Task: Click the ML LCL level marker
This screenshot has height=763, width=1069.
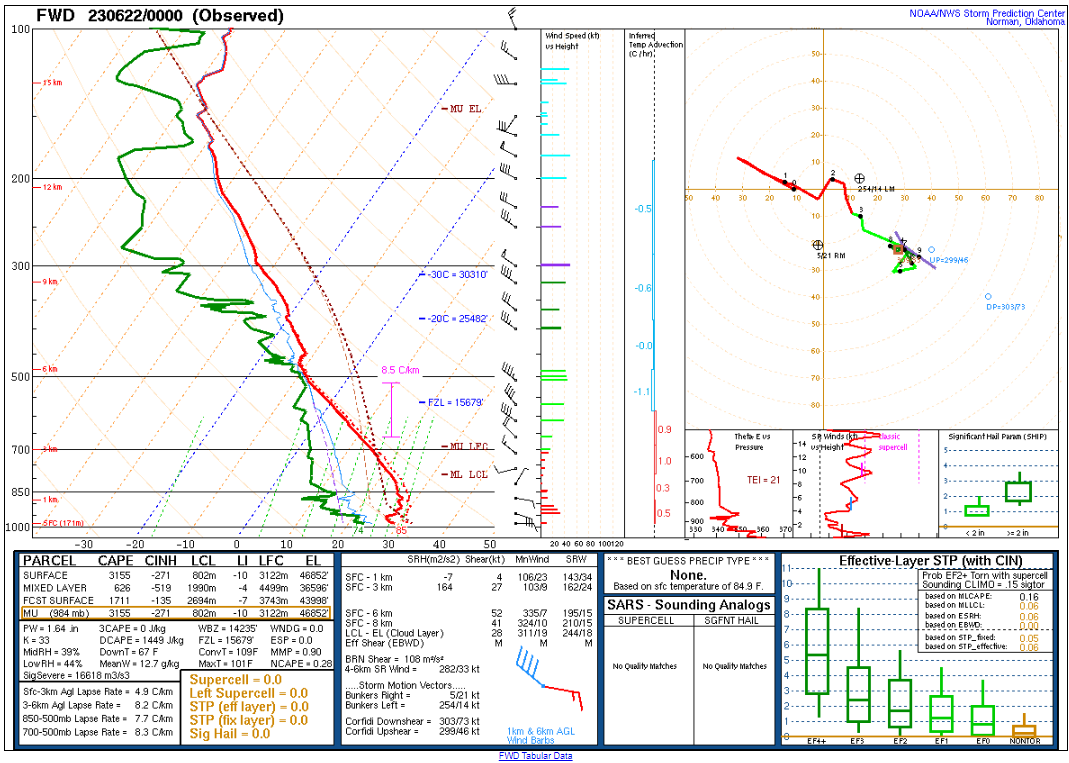Action: coord(467,474)
